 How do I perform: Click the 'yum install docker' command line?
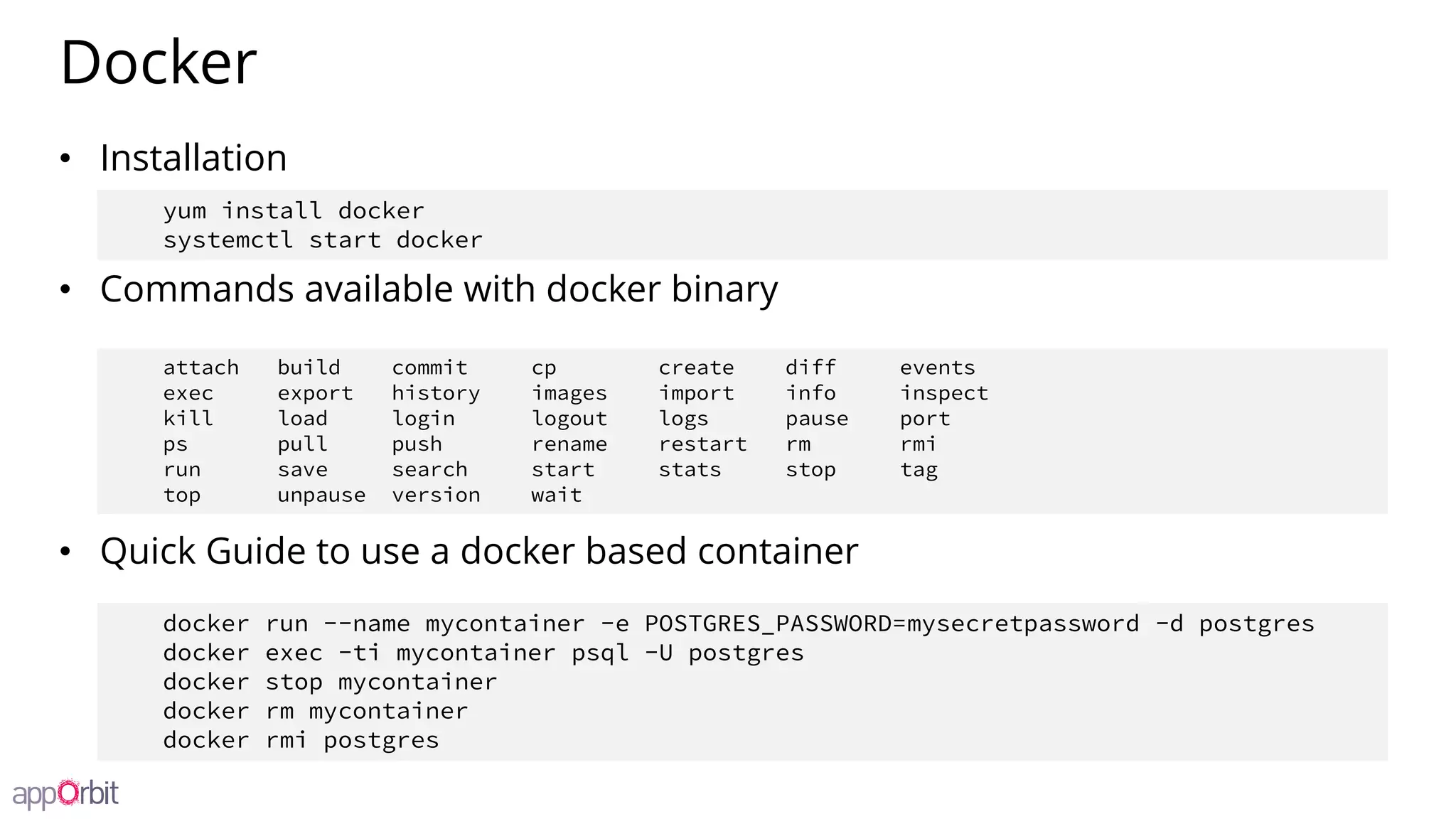(293, 211)
